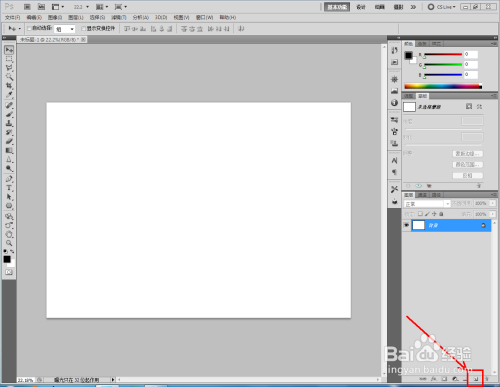This screenshot has height=387, width=500.
Task: Select the Pen tool
Action: (9, 179)
